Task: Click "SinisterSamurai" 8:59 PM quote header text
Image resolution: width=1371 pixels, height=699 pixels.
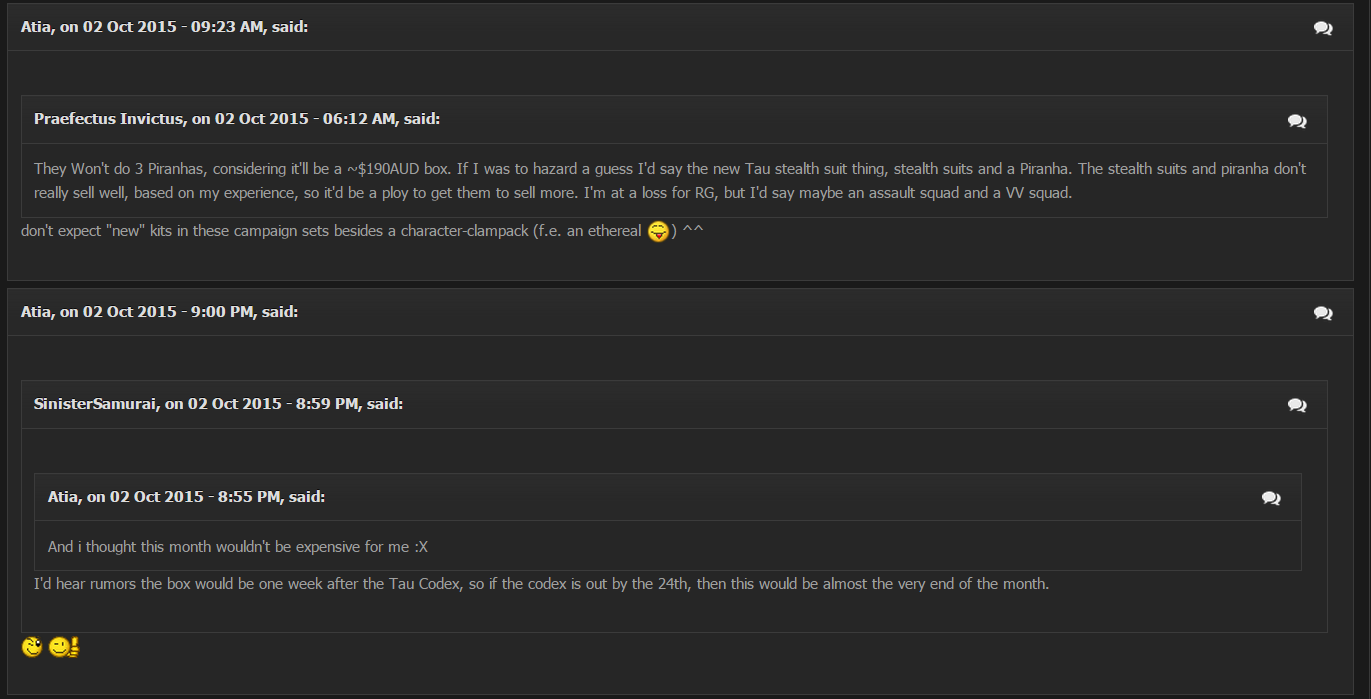Action: (x=218, y=404)
